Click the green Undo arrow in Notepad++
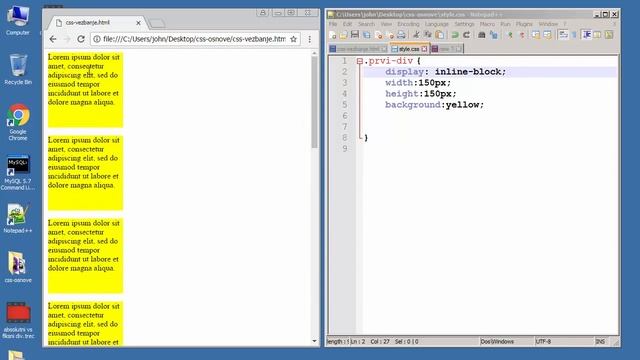 pyautogui.click(x=455, y=35)
